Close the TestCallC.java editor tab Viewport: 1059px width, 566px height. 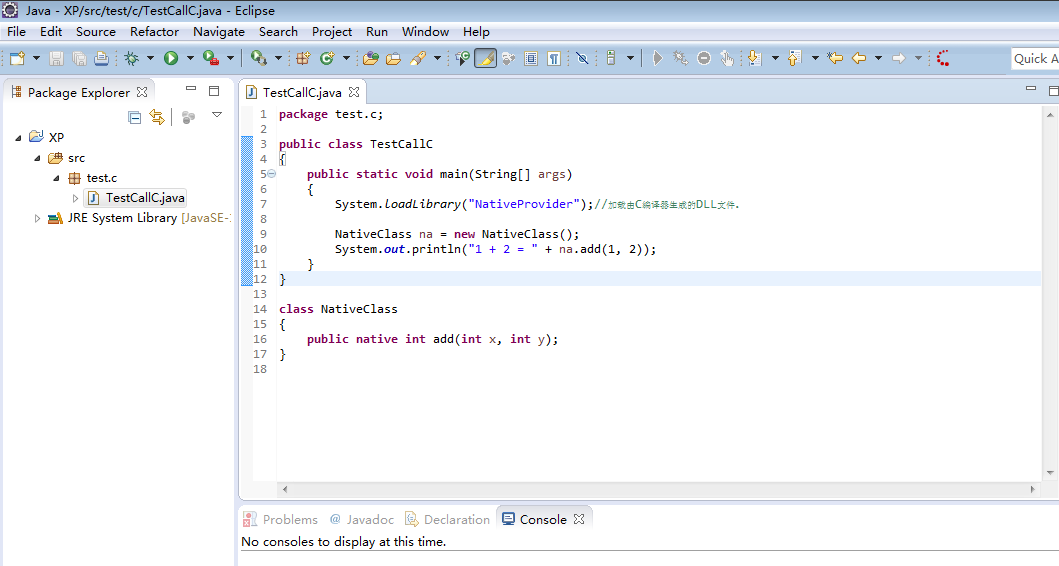pyautogui.click(x=354, y=92)
